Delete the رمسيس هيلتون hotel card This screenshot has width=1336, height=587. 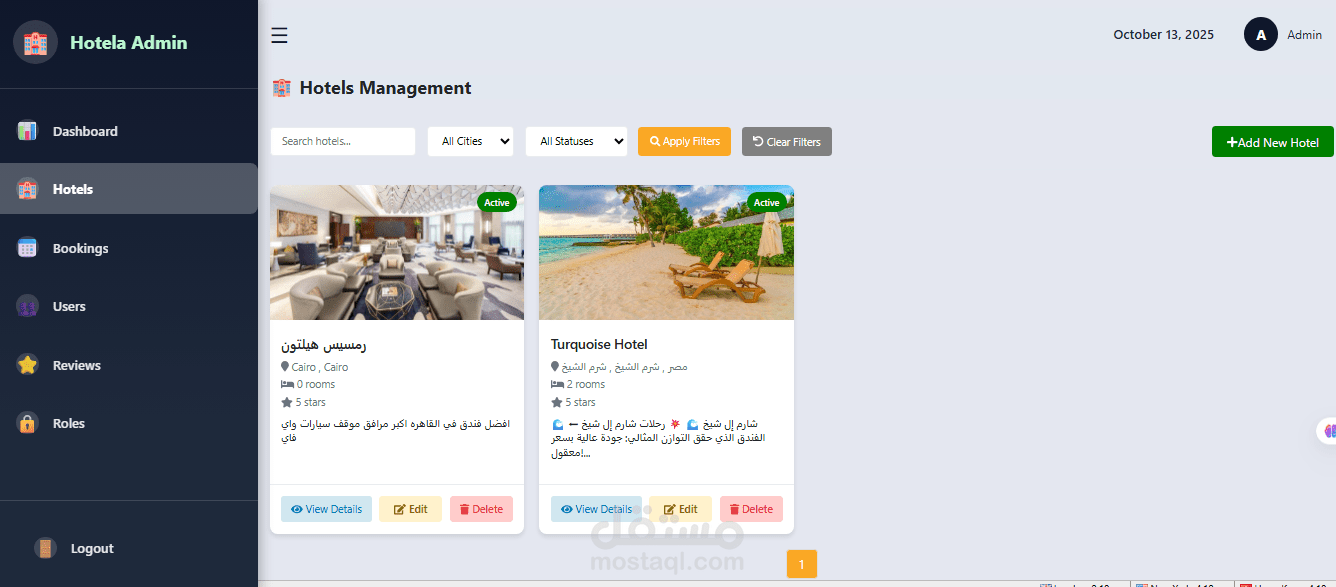click(481, 509)
